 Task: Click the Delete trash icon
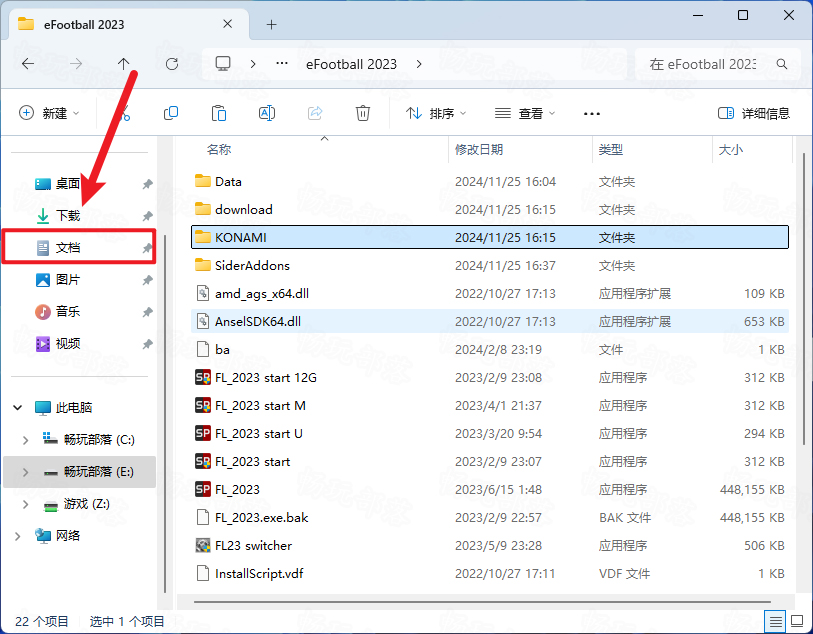pos(362,113)
